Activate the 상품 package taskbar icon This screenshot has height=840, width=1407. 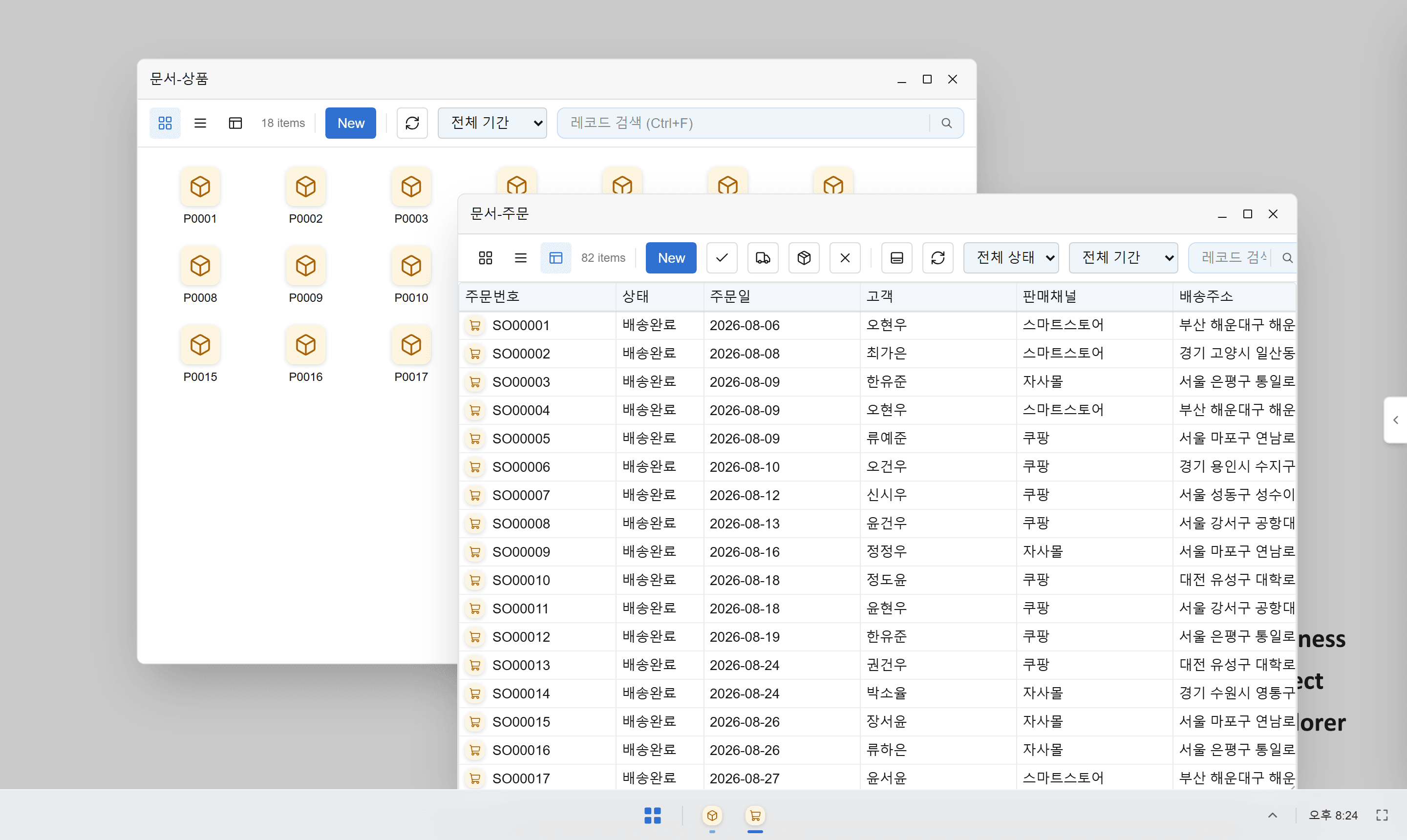pyautogui.click(x=712, y=815)
